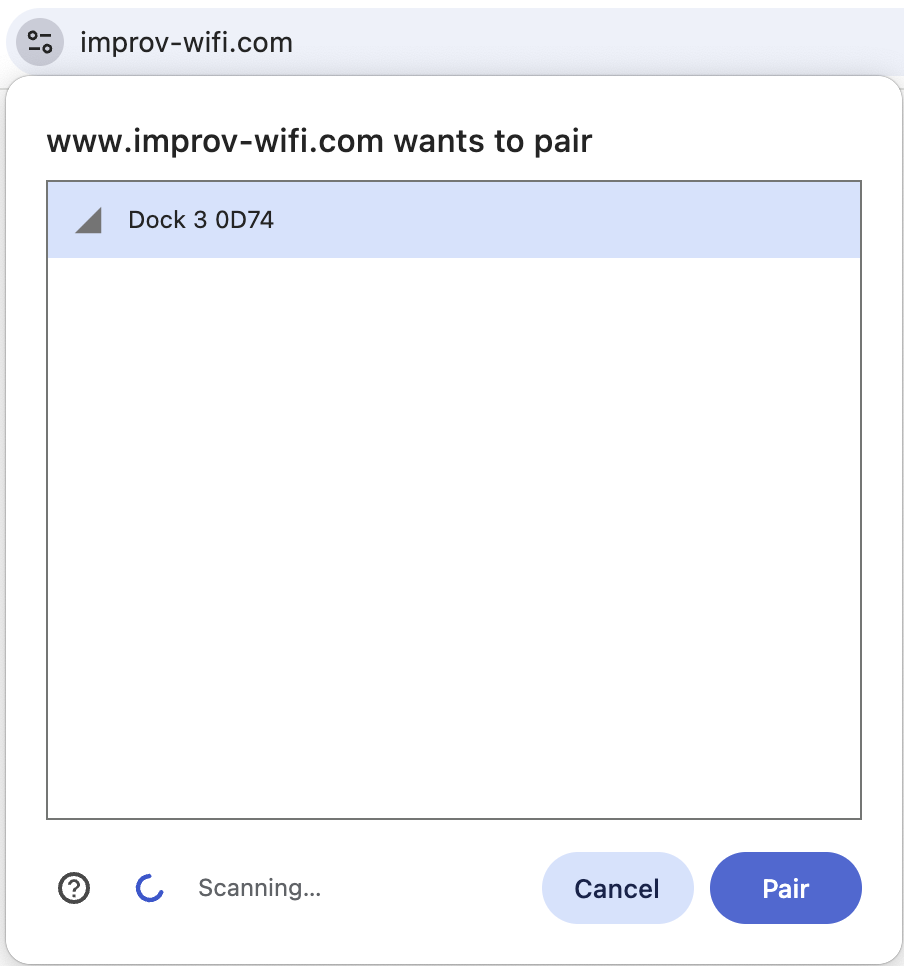Click the Pair button
The height and width of the screenshot is (966, 904).
(786, 888)
